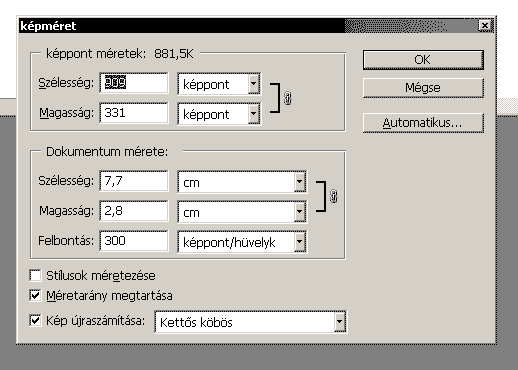Click chain link icon beside pixel dimensions

click(288, 98)
